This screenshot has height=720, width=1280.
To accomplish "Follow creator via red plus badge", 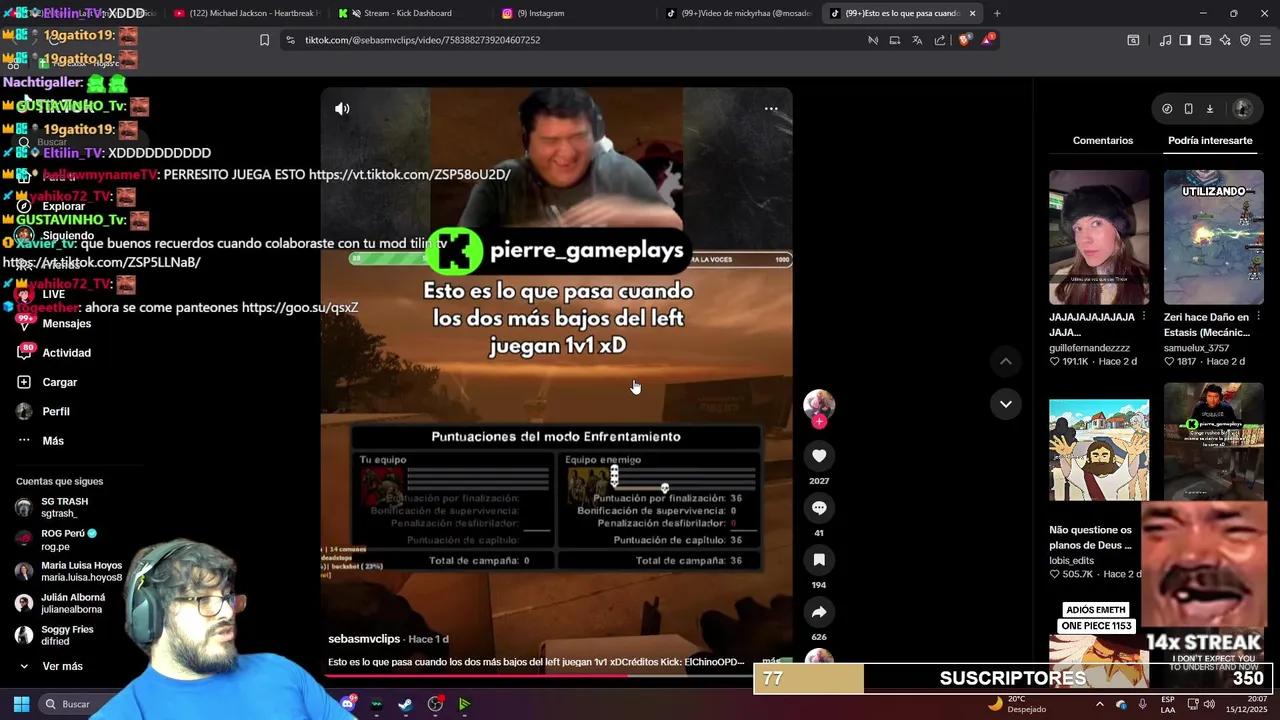I will click(x=819, y=422).
